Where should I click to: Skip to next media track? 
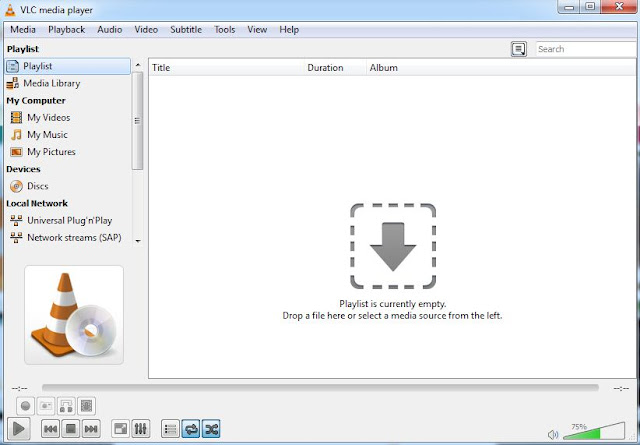[x=91, y=429]
